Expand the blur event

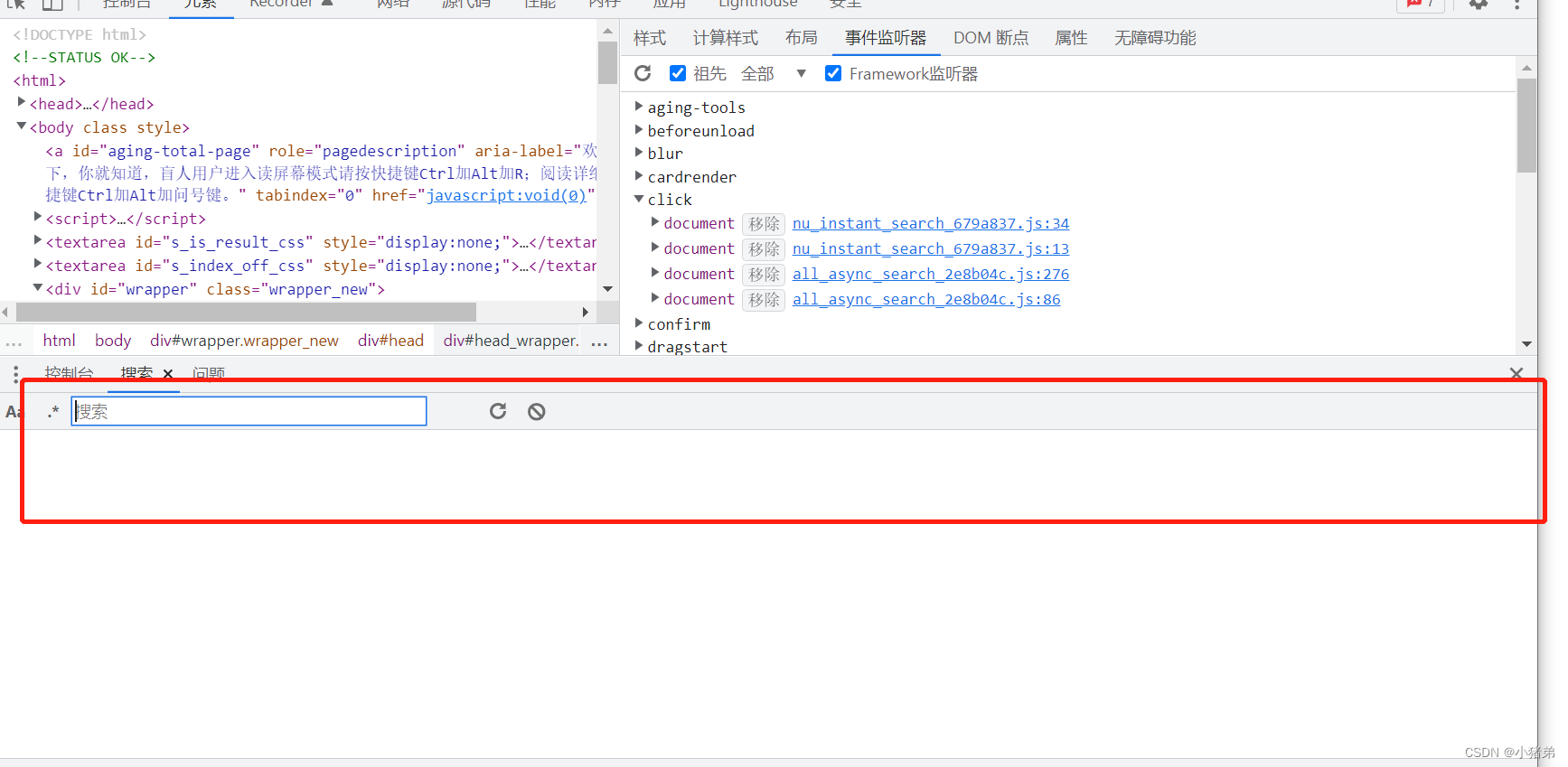point(639,153)
